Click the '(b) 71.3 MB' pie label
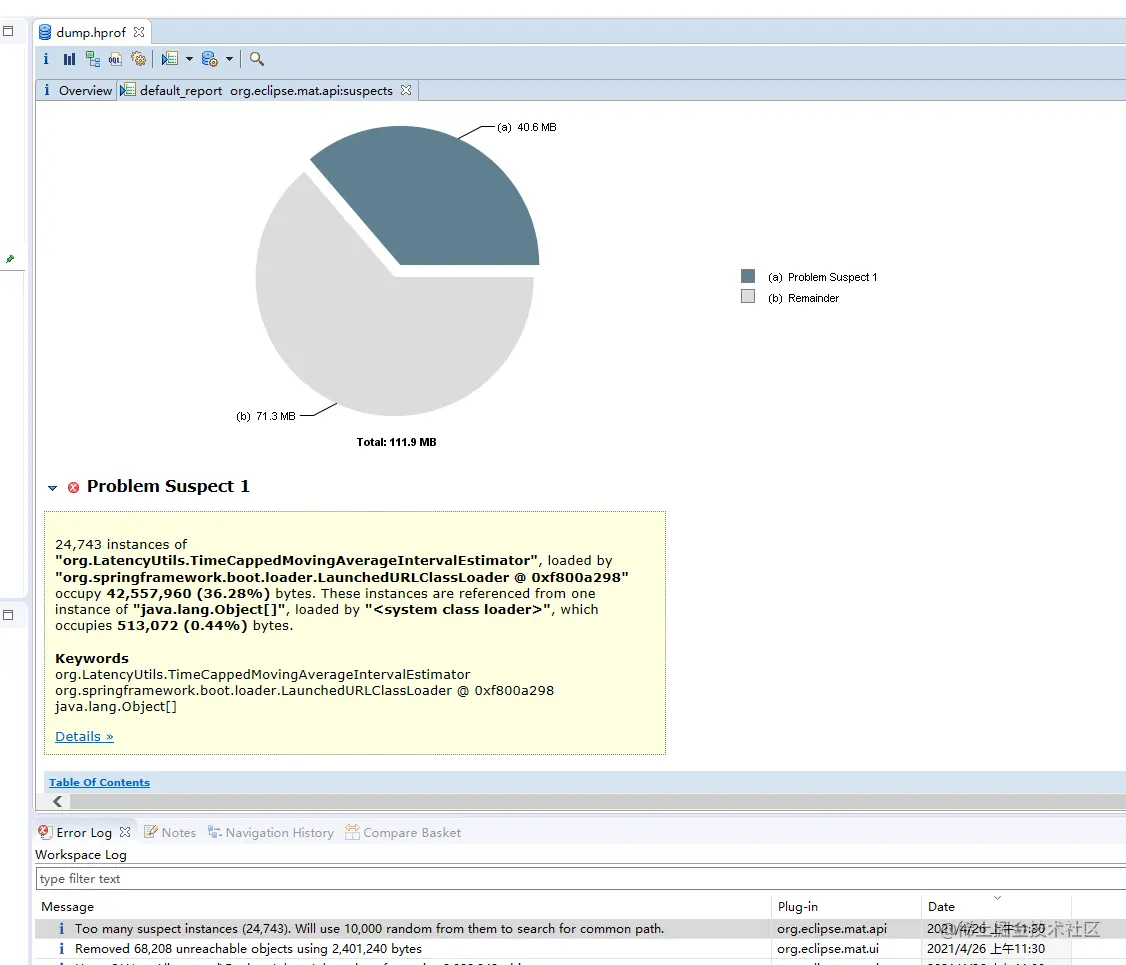 pos(266,416)
